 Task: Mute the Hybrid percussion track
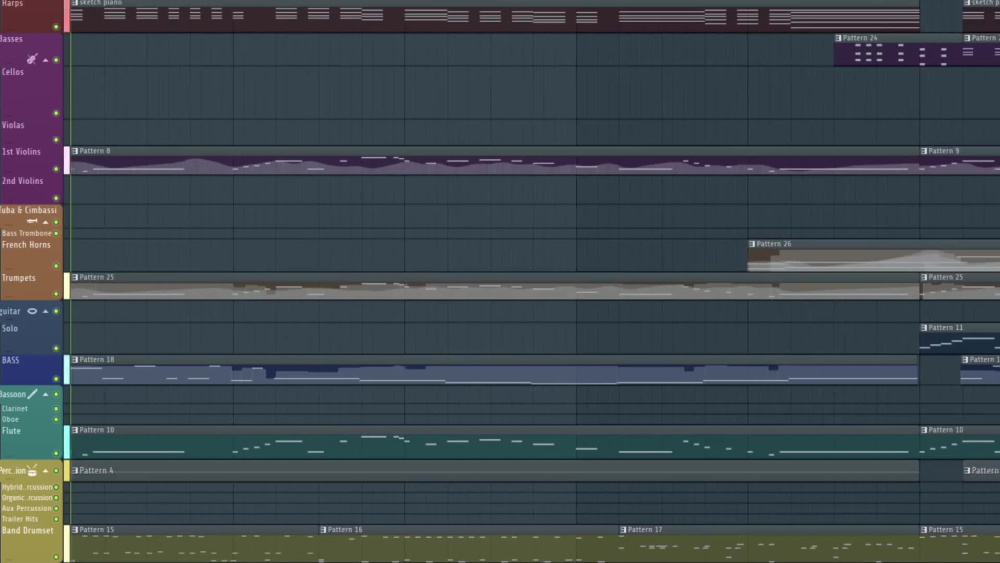click(56, 487)
